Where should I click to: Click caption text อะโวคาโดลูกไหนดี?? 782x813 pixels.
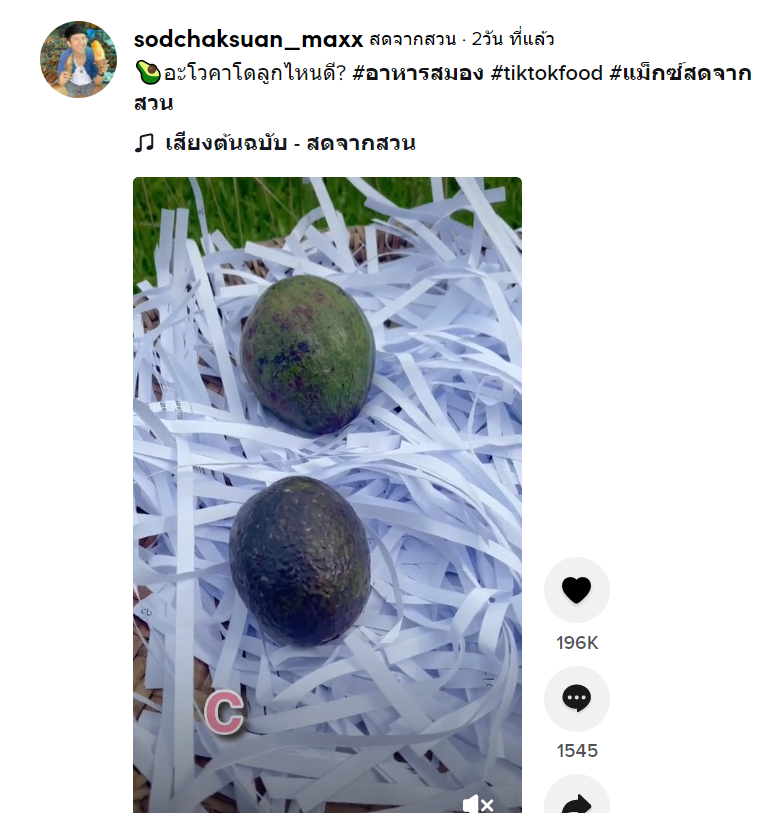click(255, 73)
